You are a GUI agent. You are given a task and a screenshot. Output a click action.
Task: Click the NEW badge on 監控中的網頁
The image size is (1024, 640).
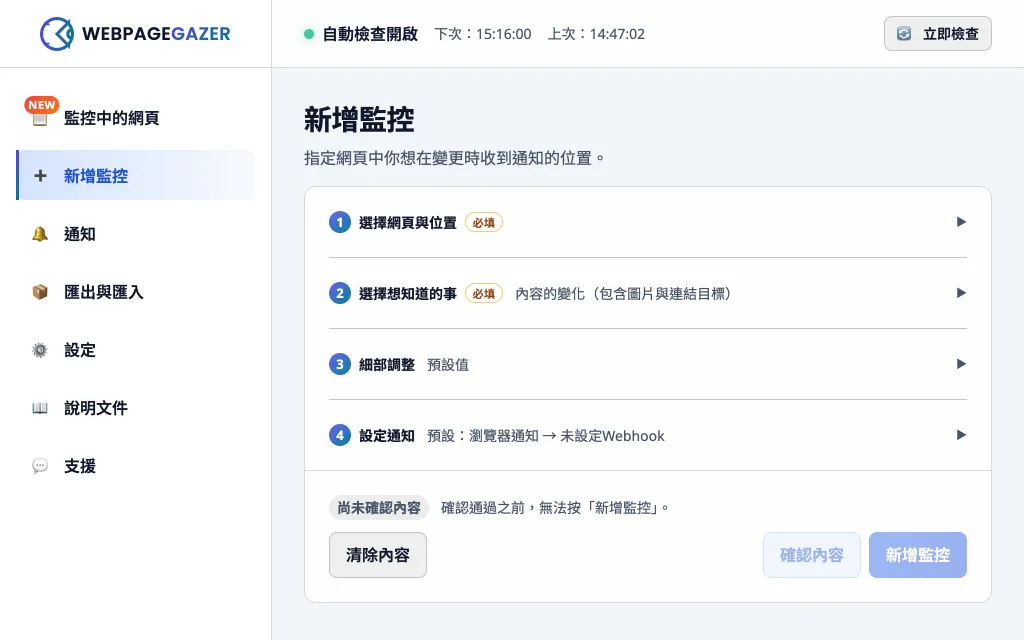(42, 104)
